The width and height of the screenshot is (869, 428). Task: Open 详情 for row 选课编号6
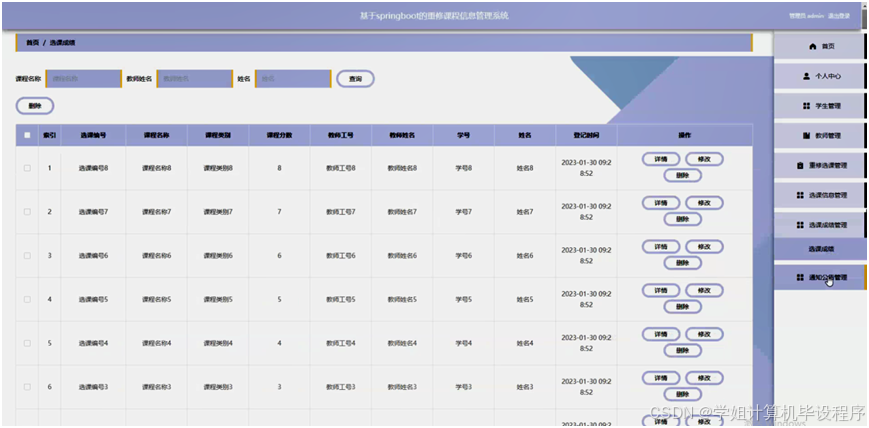661,247
